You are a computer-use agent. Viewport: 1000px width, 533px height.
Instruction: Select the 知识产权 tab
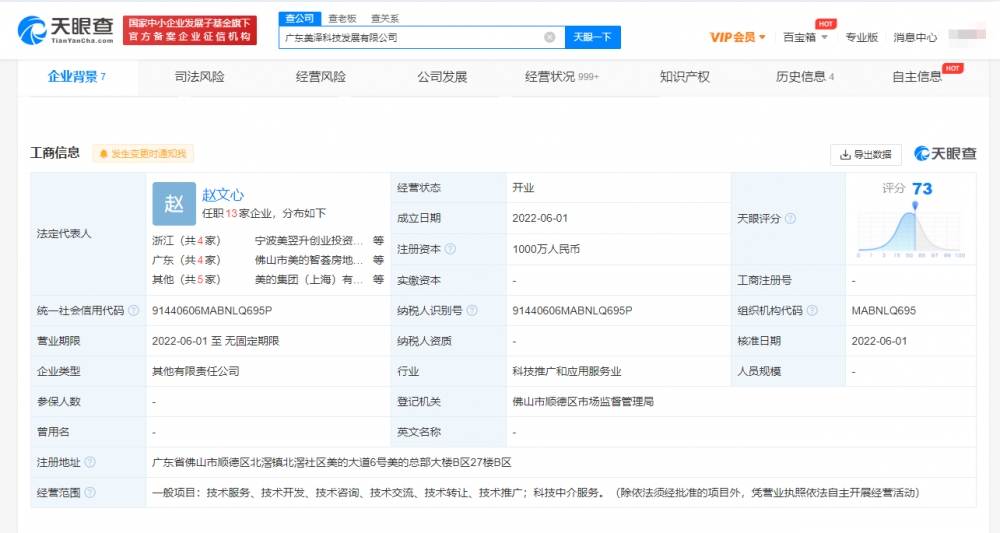(x=685, y=77)
